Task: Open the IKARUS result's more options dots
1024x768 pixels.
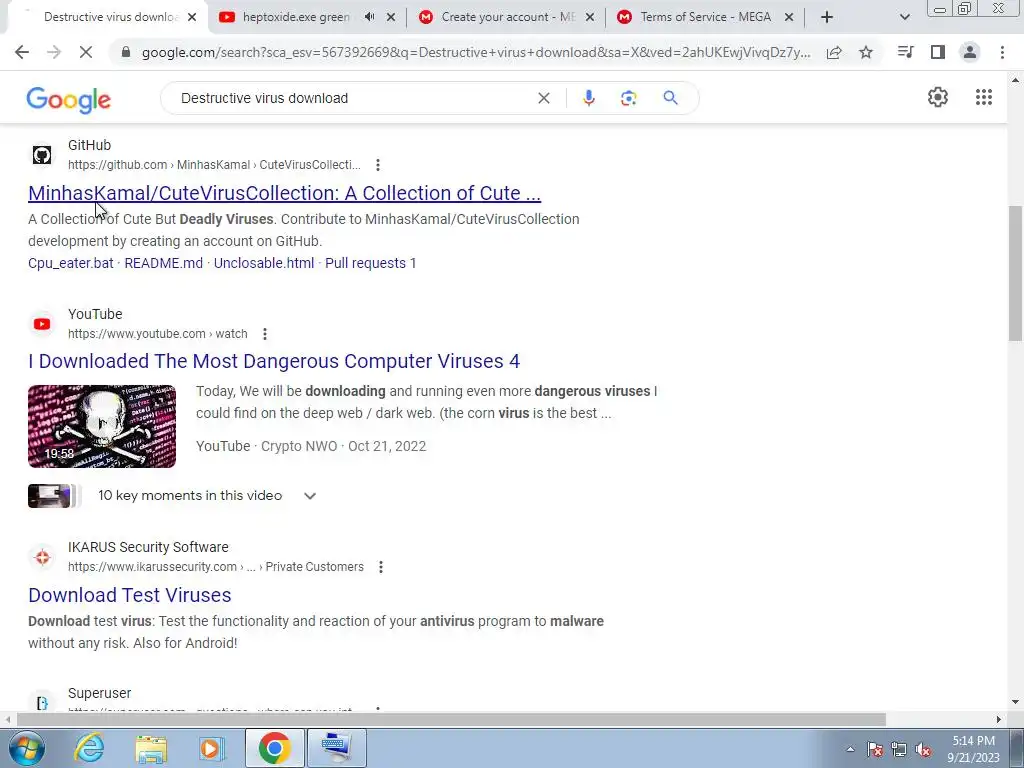Action: (381, 568)
